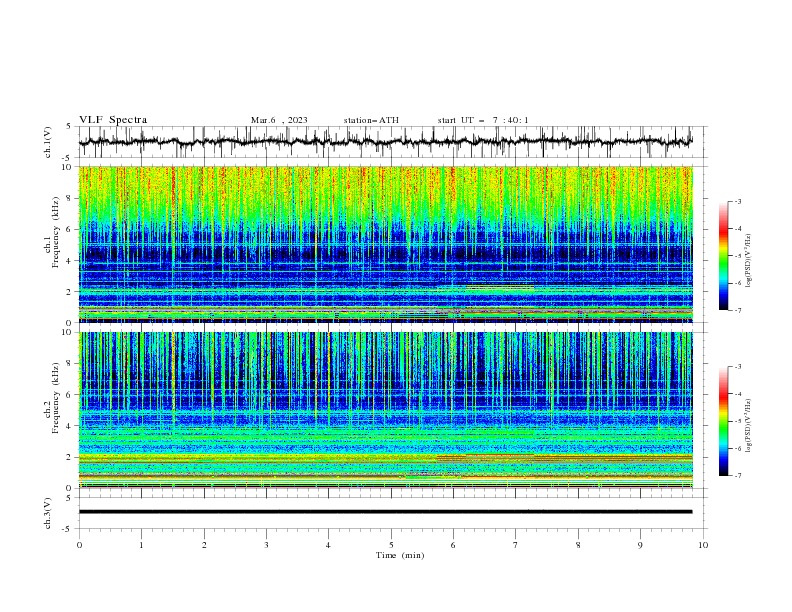Click the 'Time (min)' axis title

click(x=400, y=555)
